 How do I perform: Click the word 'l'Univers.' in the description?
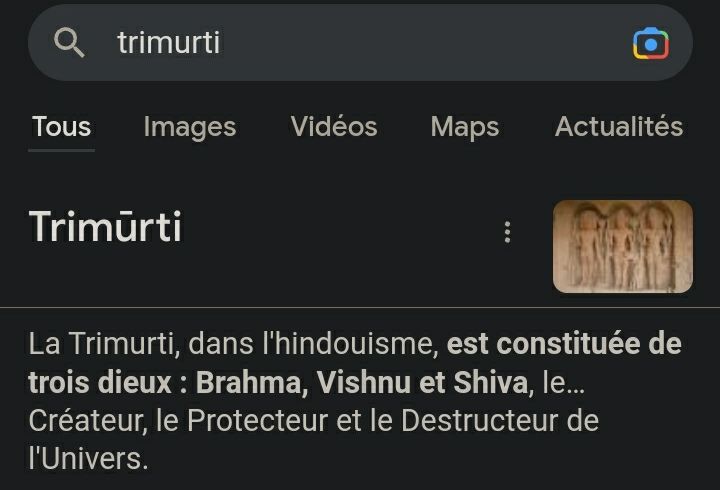pos(88,459)
